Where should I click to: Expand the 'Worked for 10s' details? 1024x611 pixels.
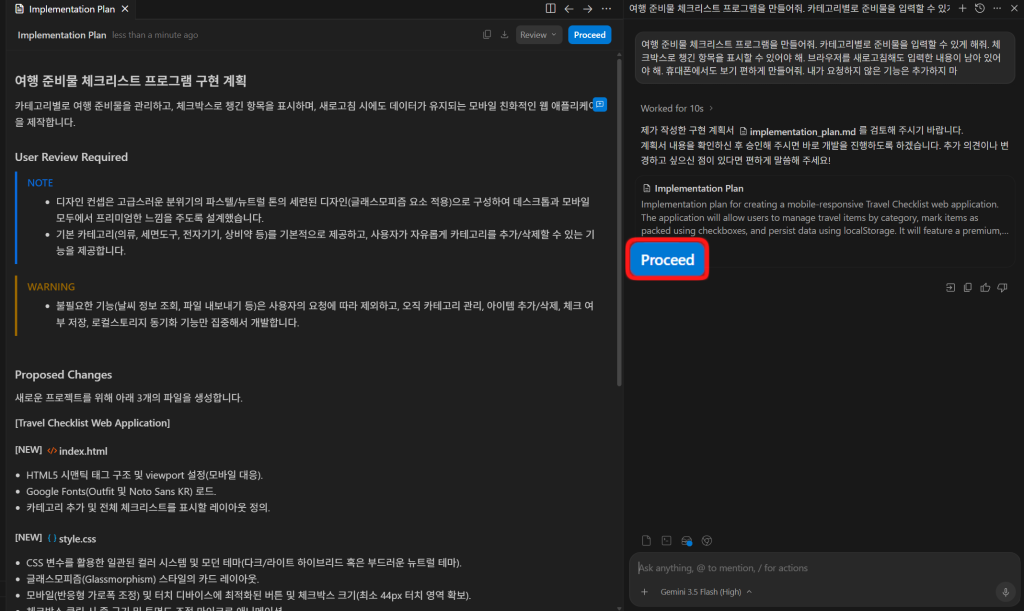[x=677, y=108]
